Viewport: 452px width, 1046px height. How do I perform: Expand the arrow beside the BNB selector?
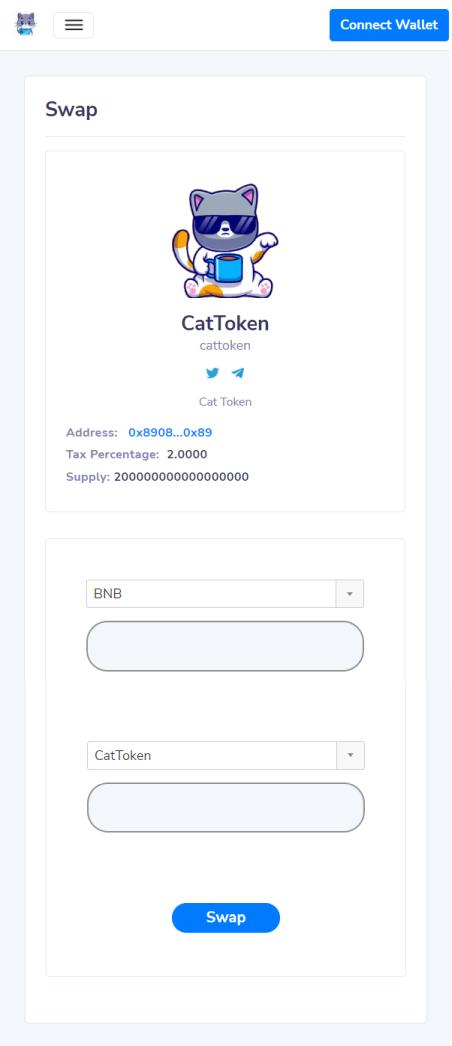[349, 594]
